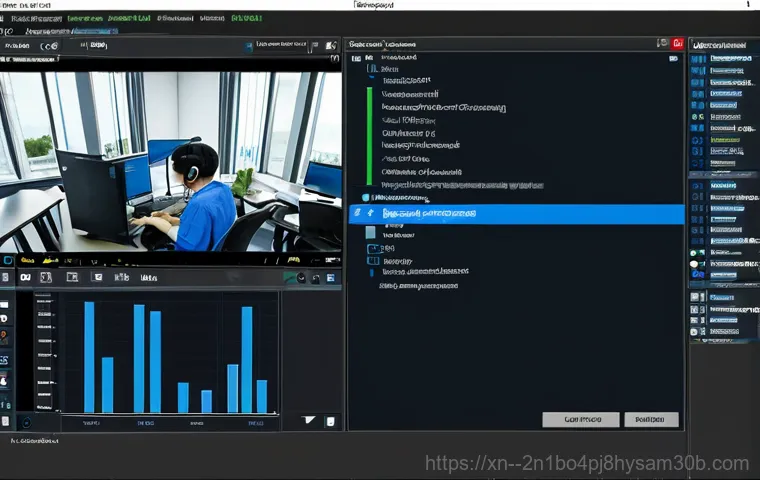Click the right gray button at the dialog bottom
The width and height of the screenshot is (760, 480).
click(x=650, y=420)
